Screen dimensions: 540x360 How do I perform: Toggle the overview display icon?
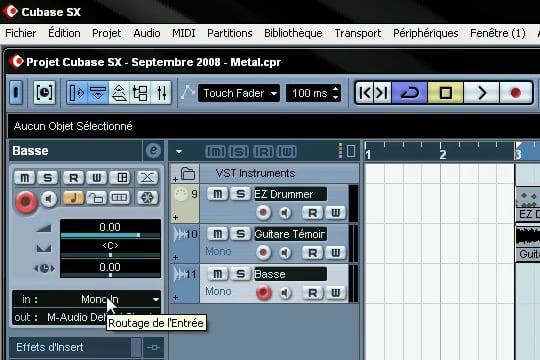(x=119, y=93)
